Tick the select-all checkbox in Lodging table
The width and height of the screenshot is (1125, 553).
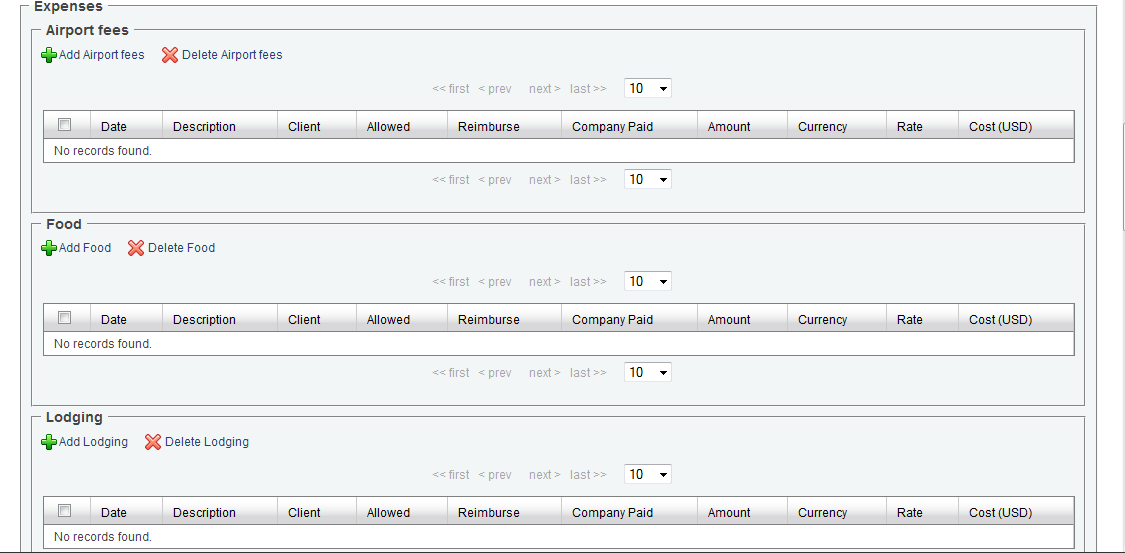pyautogui.click(x=65, y=511)
